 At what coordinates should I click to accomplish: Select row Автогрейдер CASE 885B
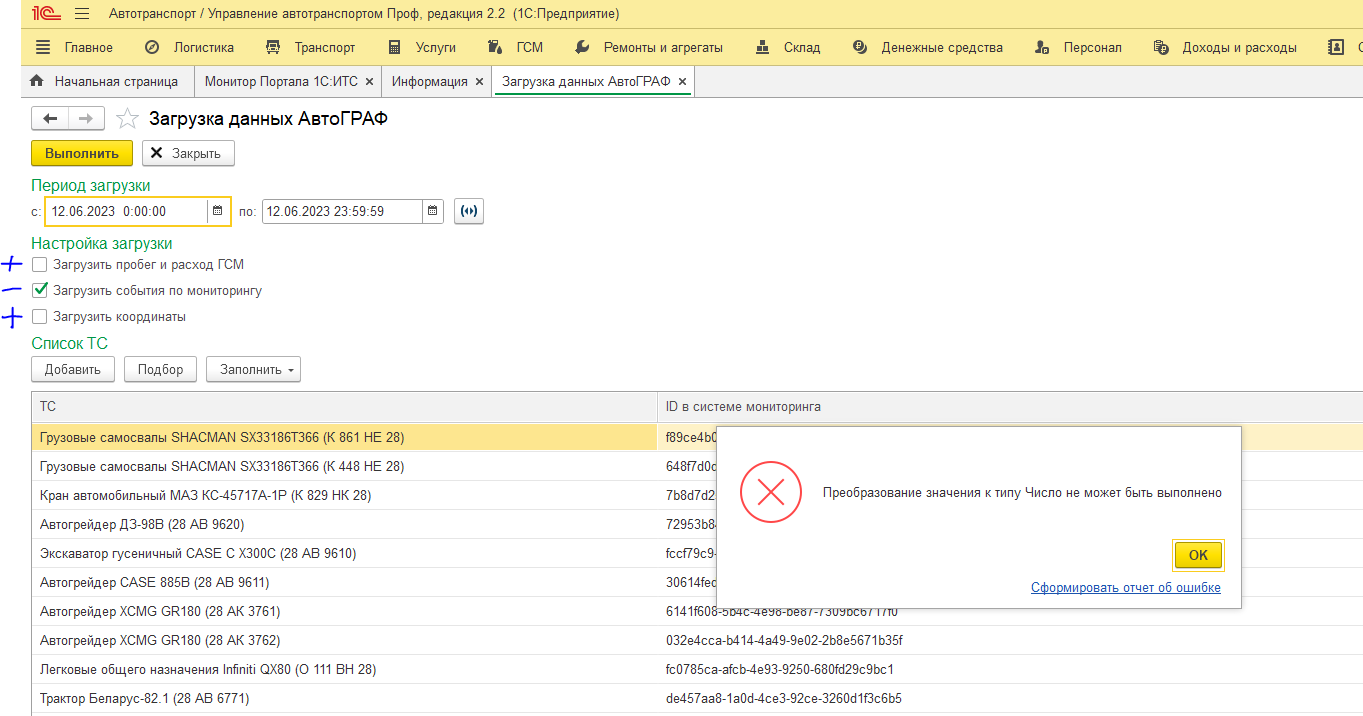344,582
